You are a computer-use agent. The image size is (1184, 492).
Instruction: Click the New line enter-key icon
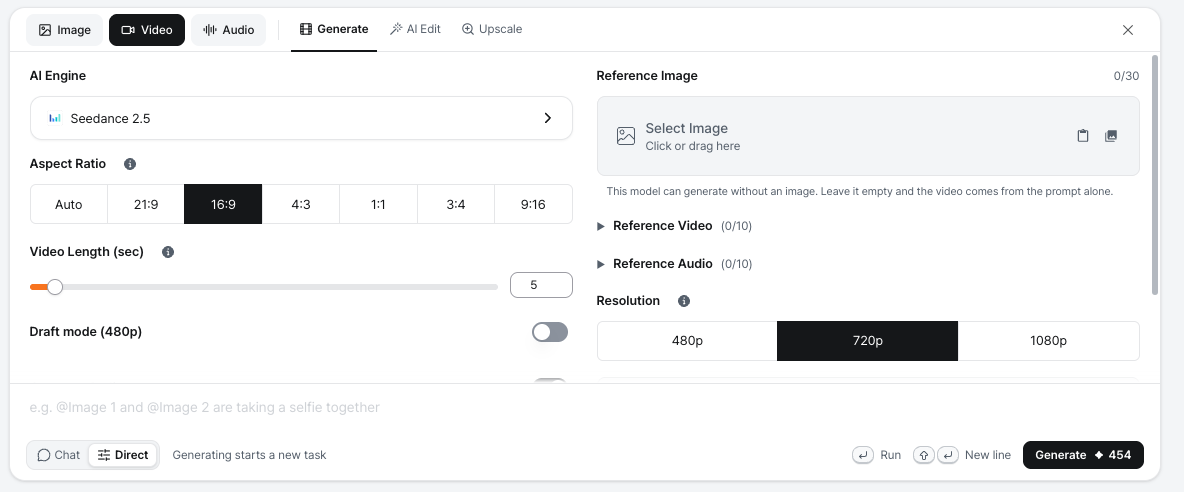(x=948, y=455)
